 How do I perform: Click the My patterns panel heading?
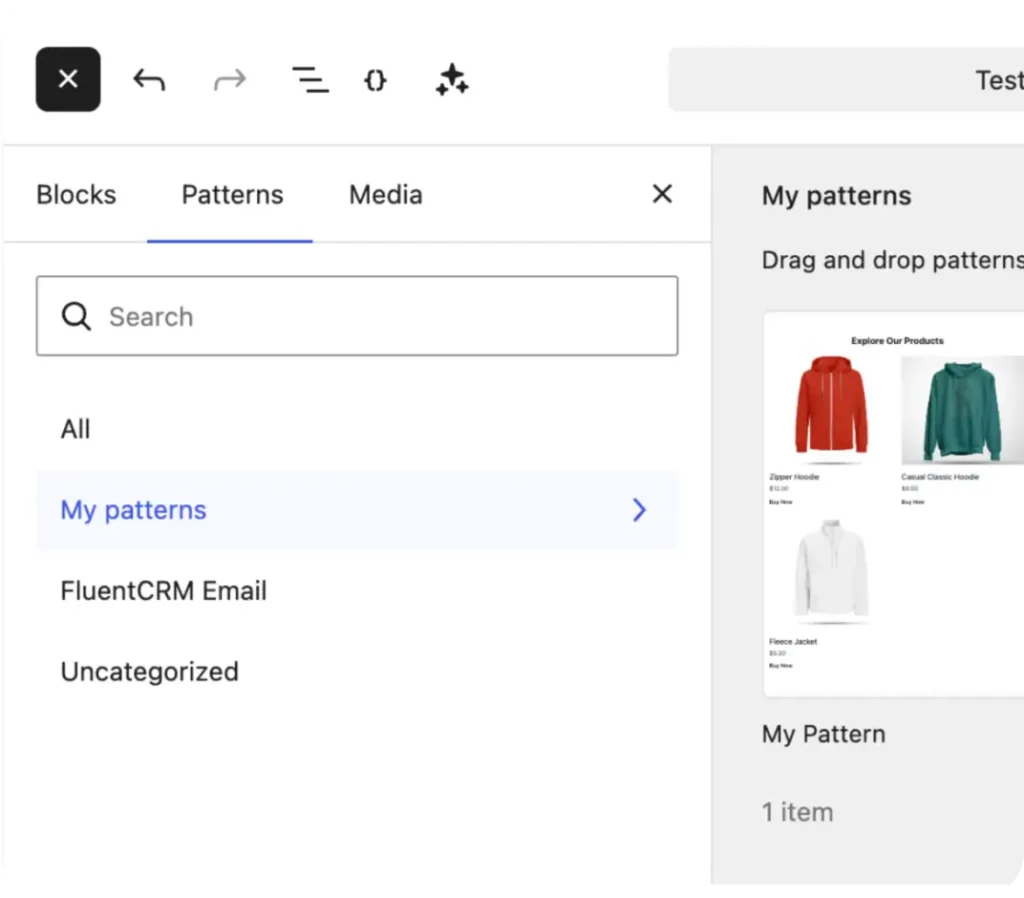pyautogui.click(x=836, y=196)
